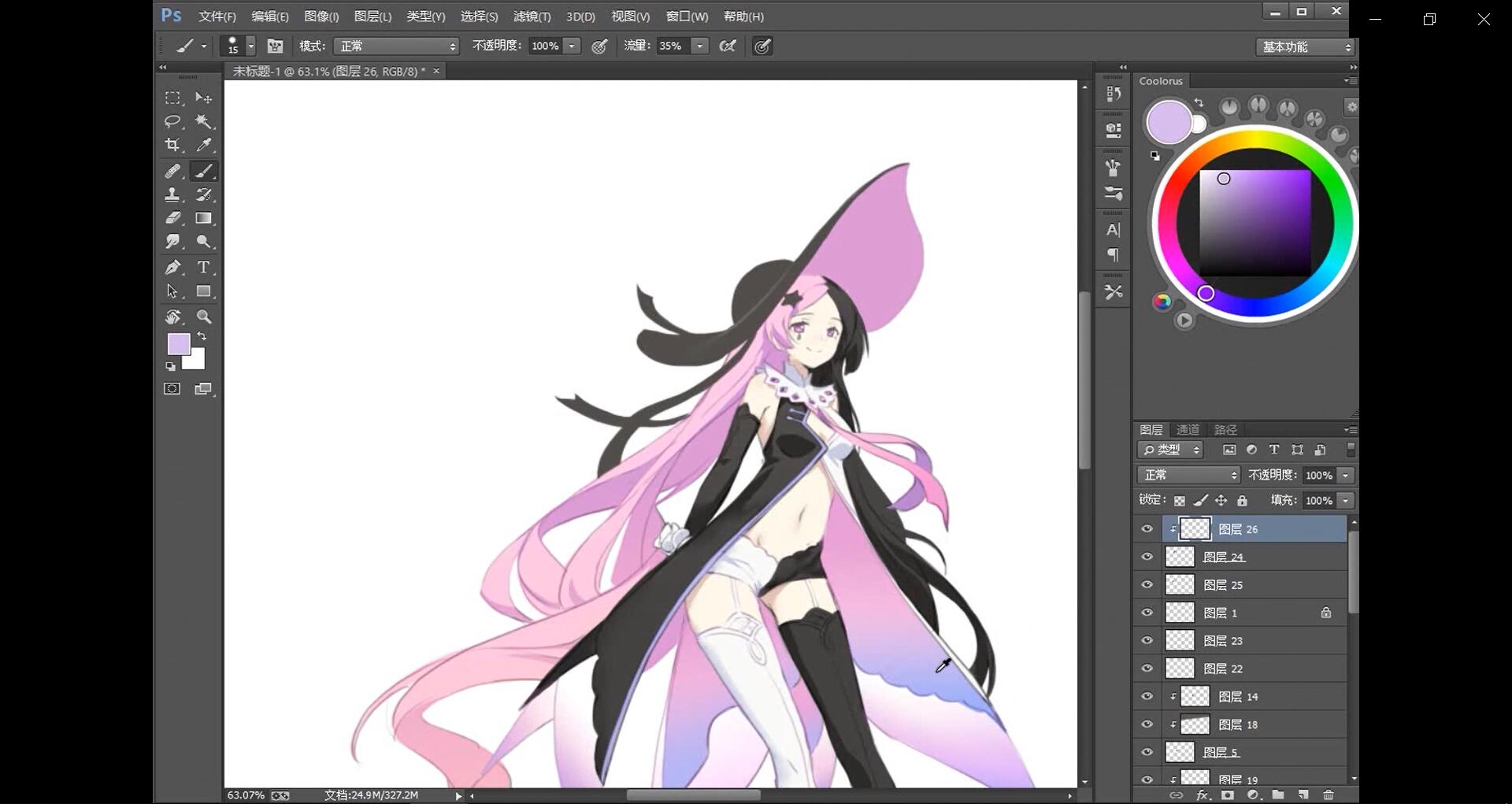This screenshot has width=1512, height=804.
Task: Link layers icon at panel bottom
Action: [x=1177, y=795]
